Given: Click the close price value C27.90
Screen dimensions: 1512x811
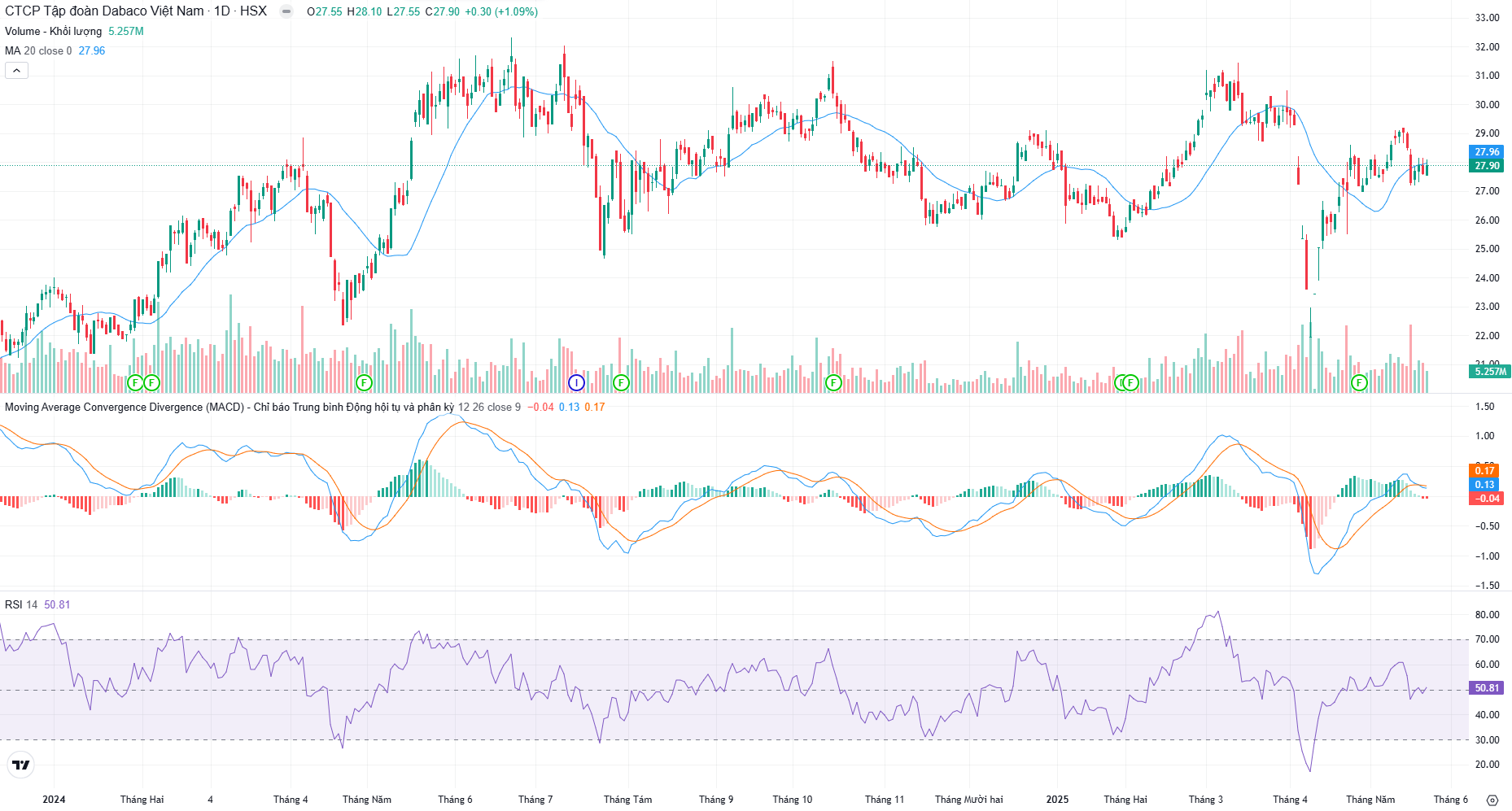Looking at the screenshot, I should (x=442, y=11).
